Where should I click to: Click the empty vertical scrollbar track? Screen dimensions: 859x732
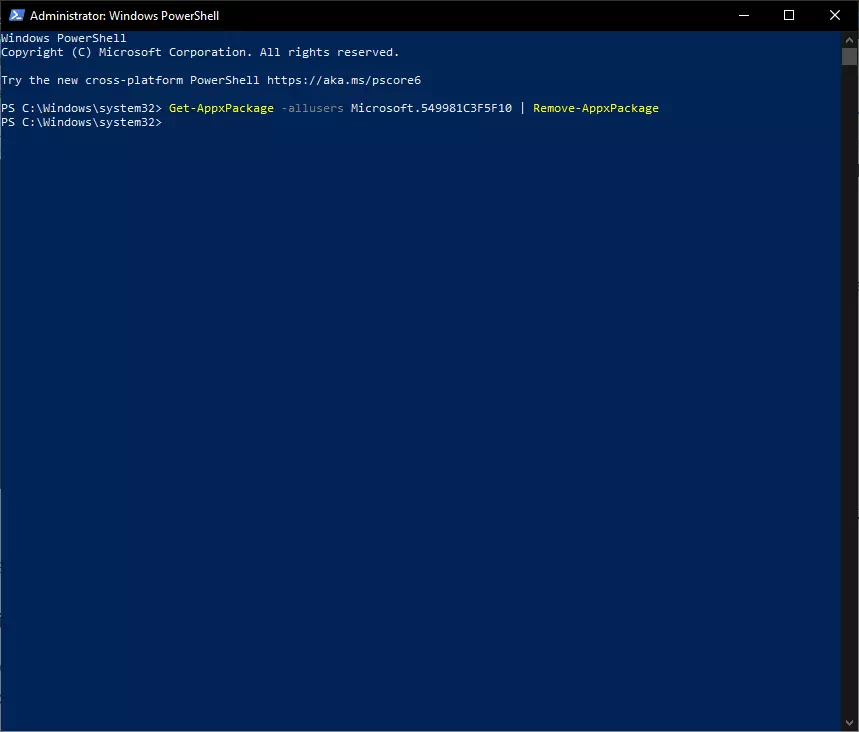(850, 400)
